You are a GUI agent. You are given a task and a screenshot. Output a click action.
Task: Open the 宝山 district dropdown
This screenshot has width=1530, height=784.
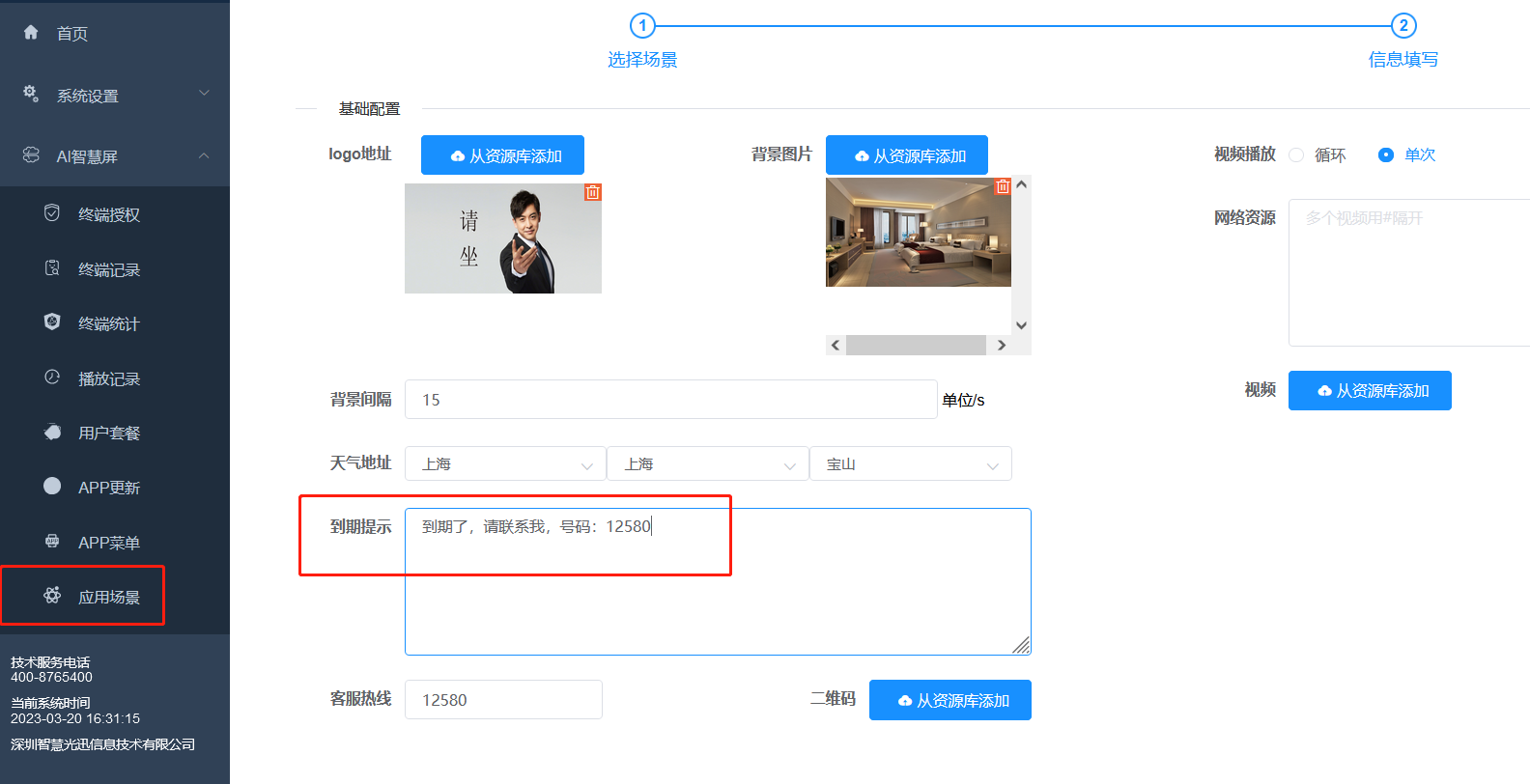point(910,464)
